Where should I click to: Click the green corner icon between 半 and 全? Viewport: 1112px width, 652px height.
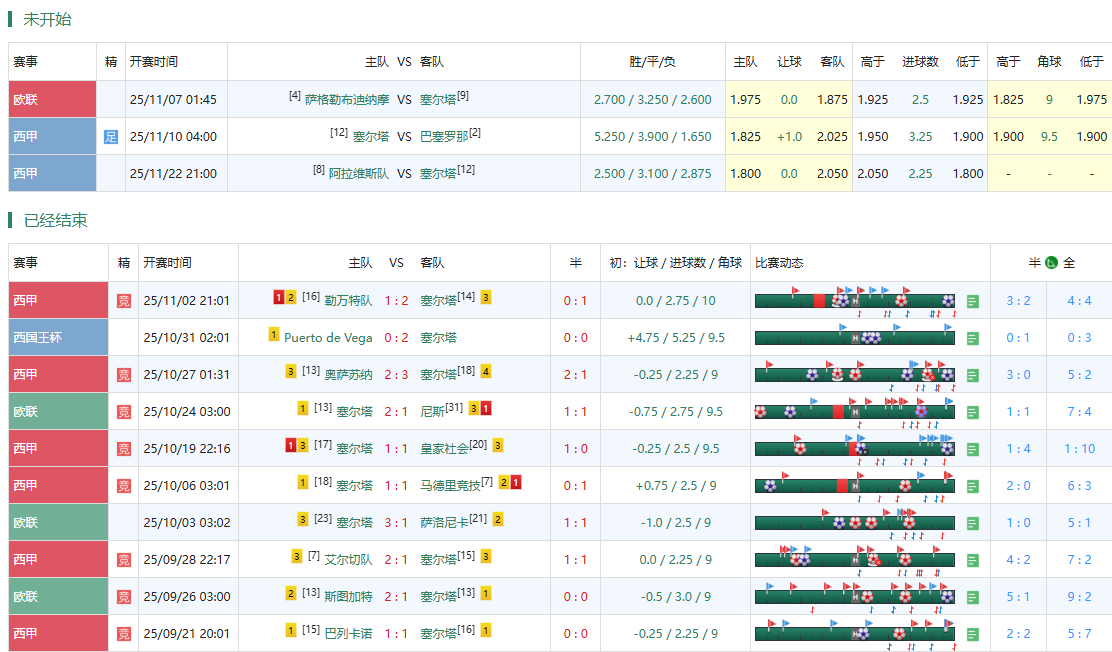tap(1051, 263)
